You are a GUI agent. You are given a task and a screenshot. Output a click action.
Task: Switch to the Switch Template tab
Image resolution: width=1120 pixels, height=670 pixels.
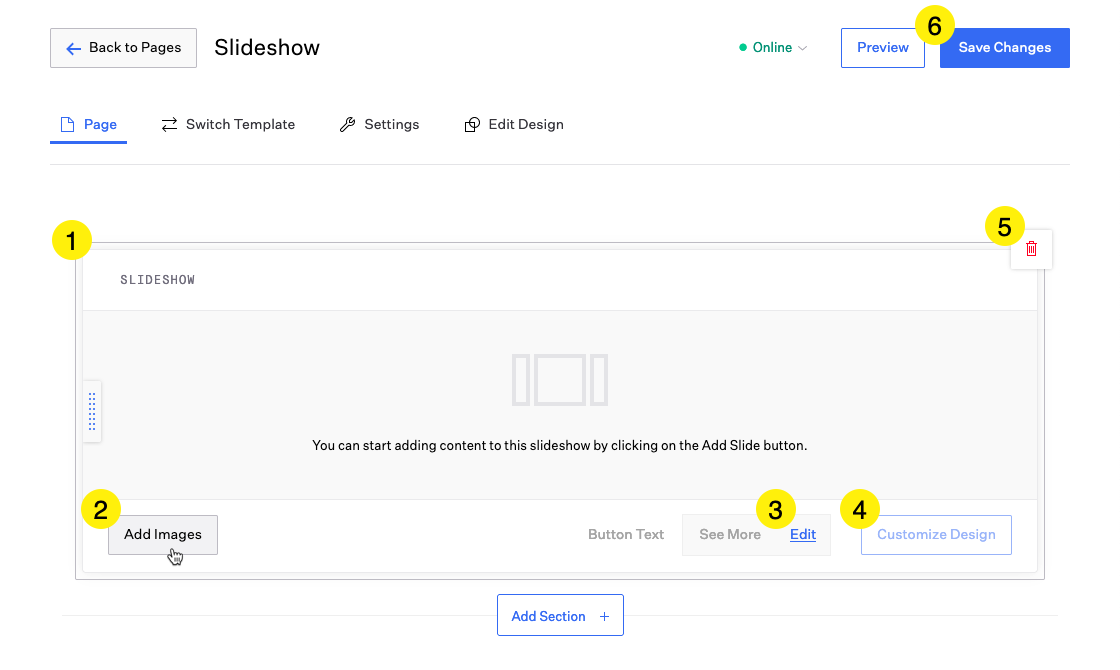click(228, 125)
